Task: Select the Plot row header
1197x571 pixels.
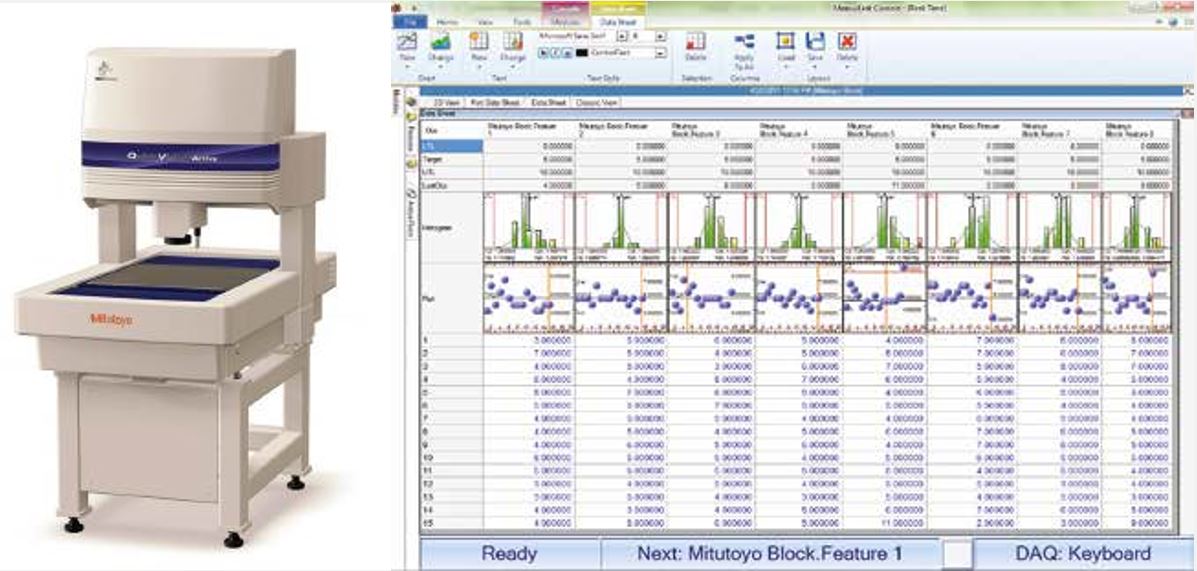Action: click(452, 300)
